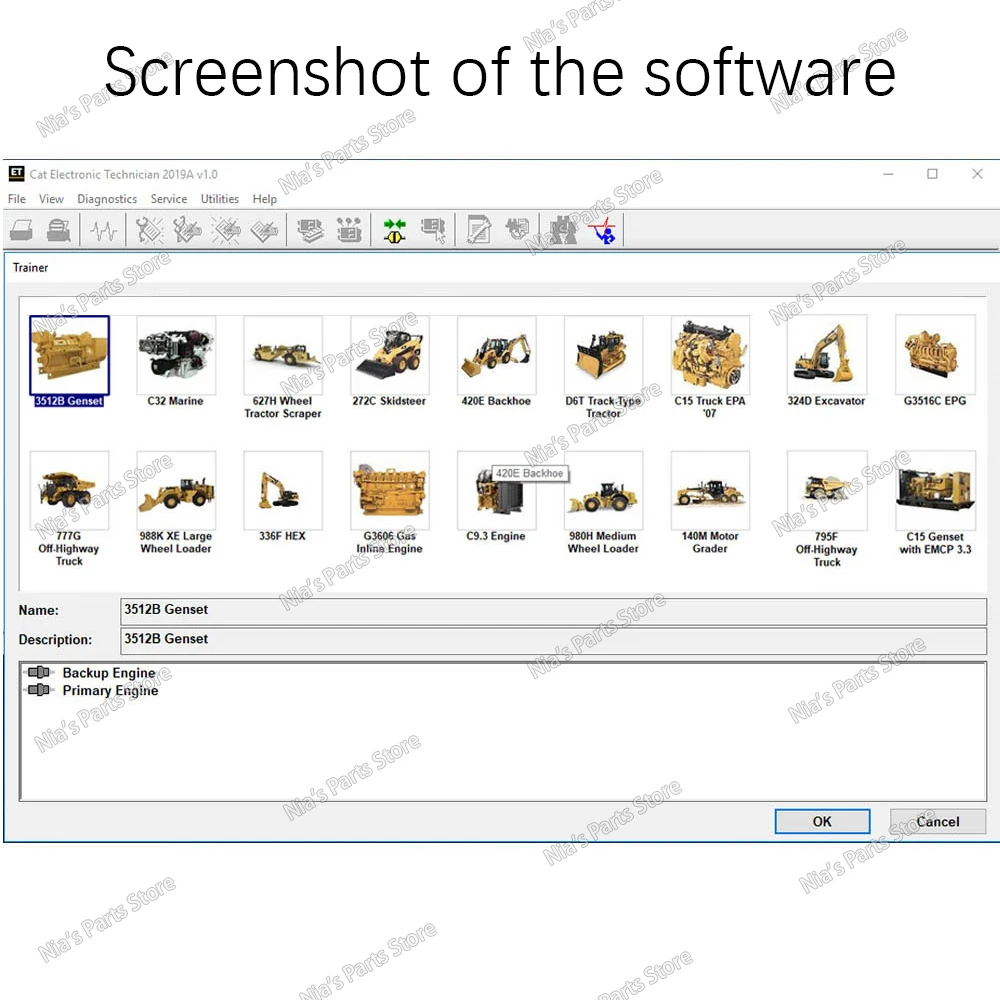
Task: Select the 777G Off-Highway Truck thumbnail
Action: (70, 490)
